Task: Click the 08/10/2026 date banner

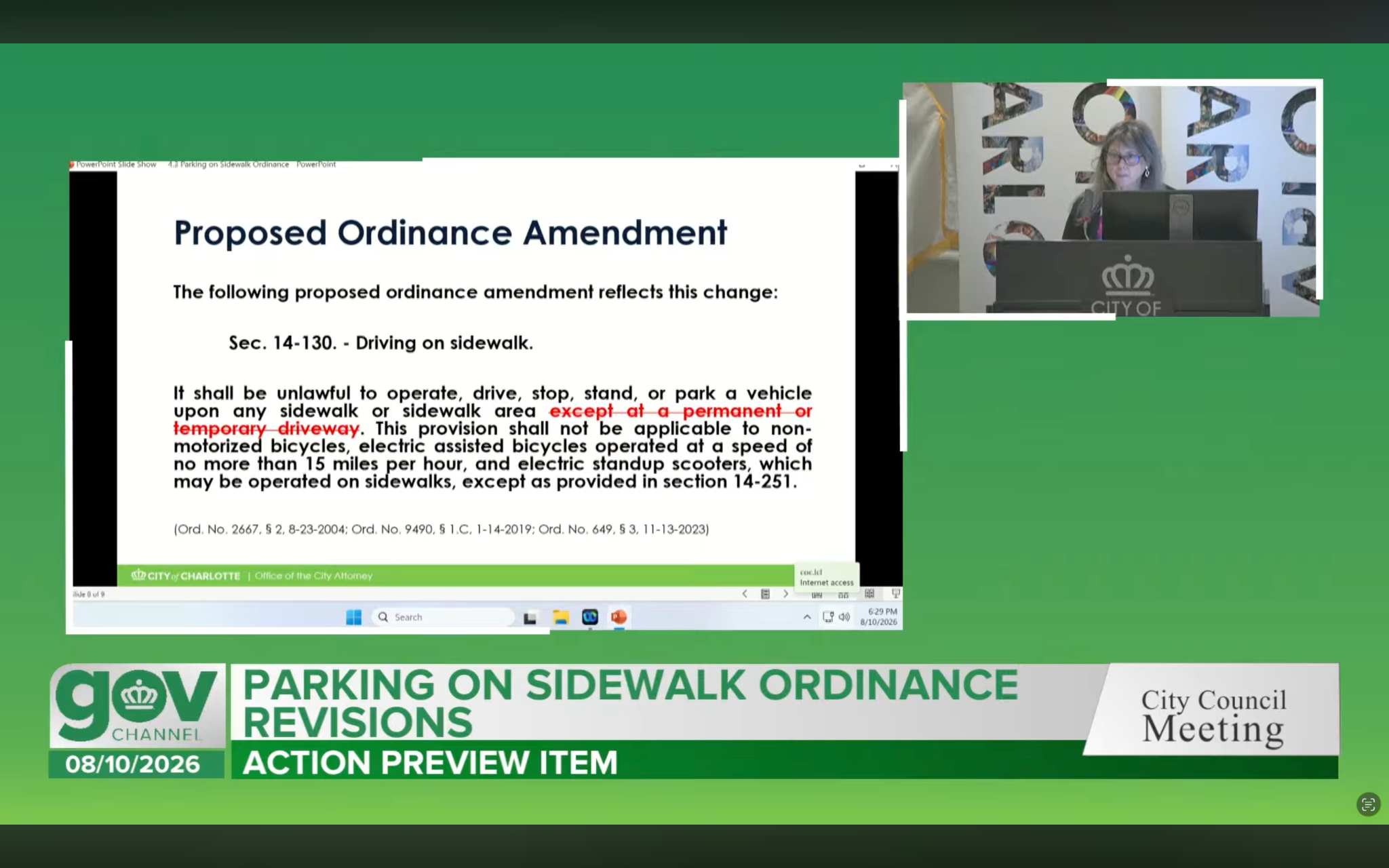Action: coord(133,764)
